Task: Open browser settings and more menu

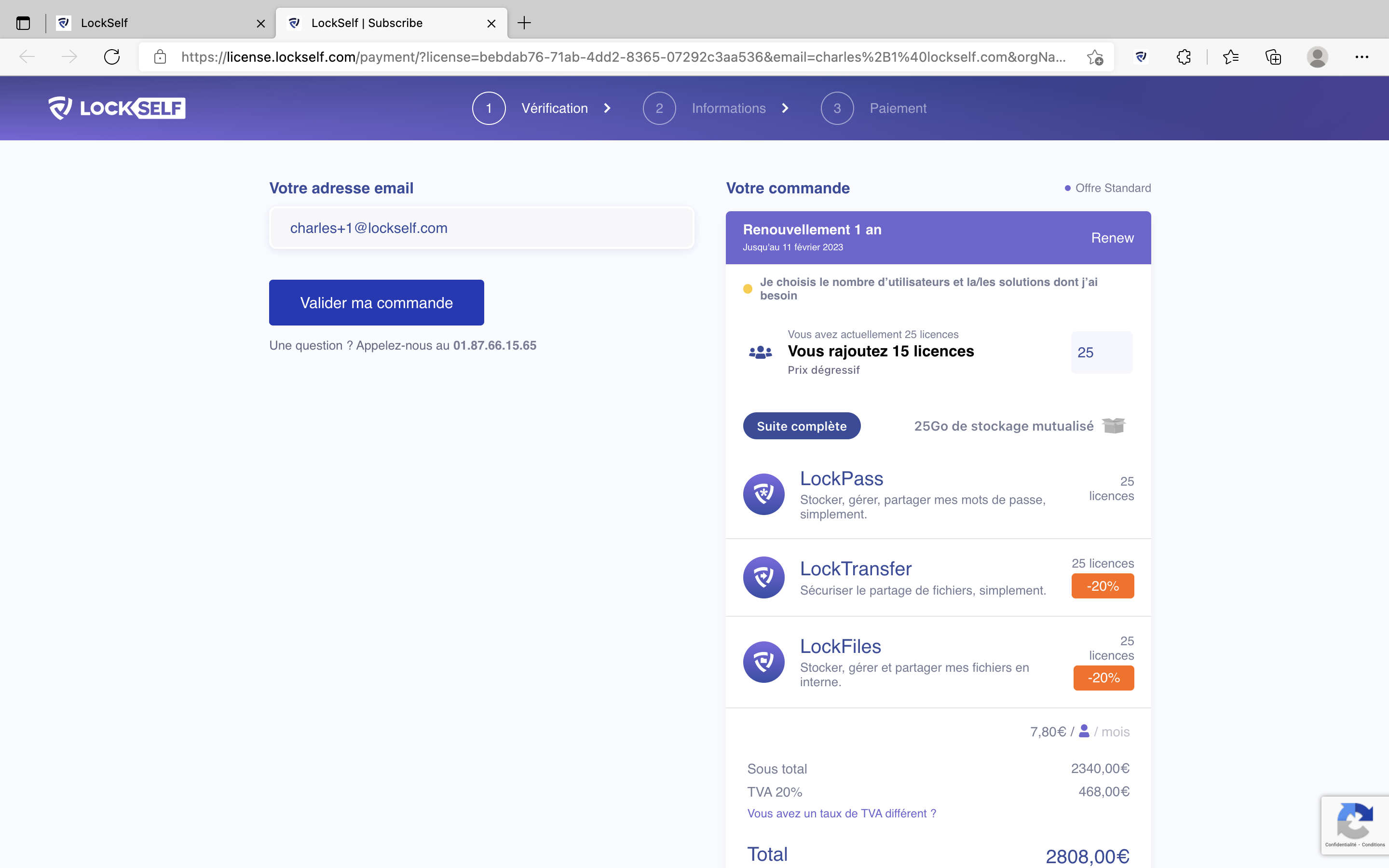Action: 1362,57
